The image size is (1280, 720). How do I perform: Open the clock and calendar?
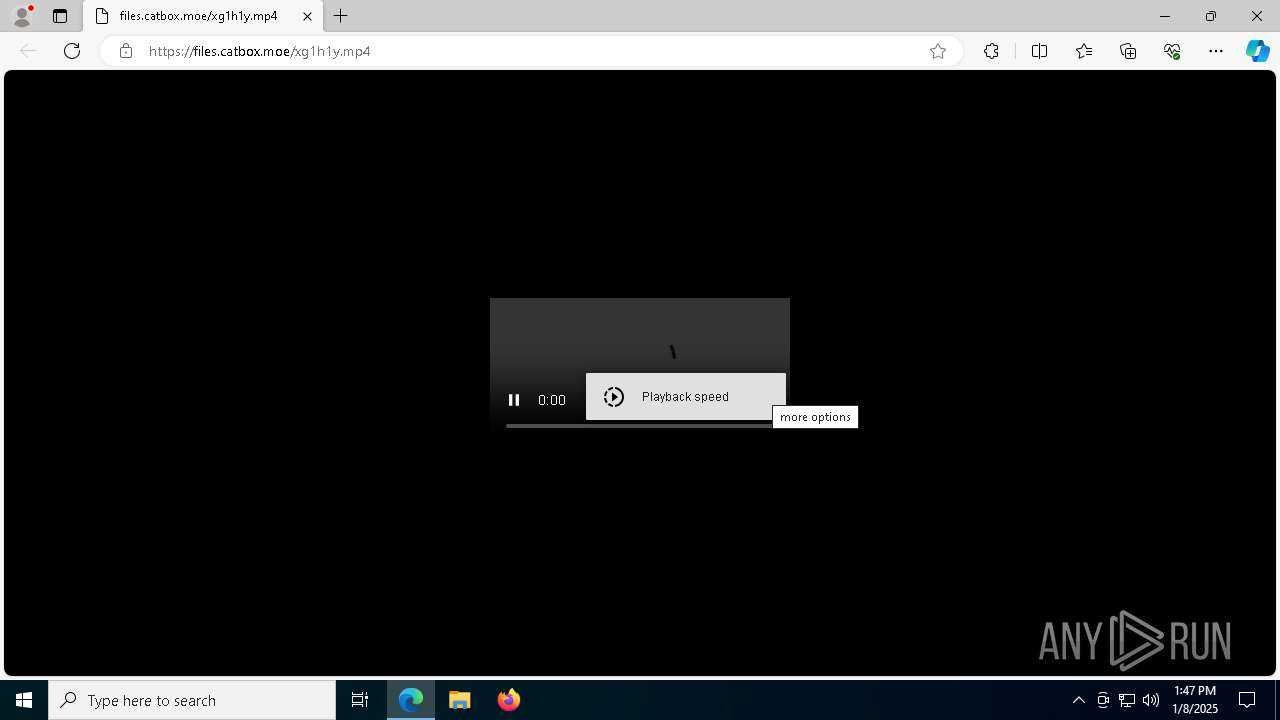(x=1195, y=700)
